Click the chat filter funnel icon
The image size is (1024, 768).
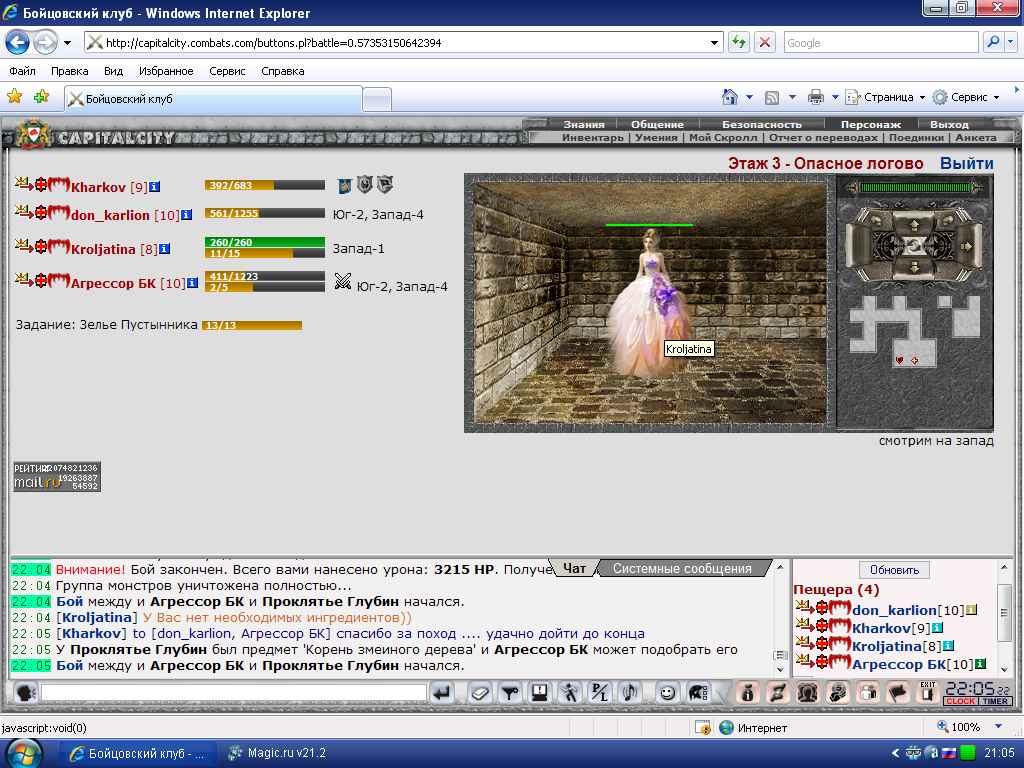coord(510,692)
